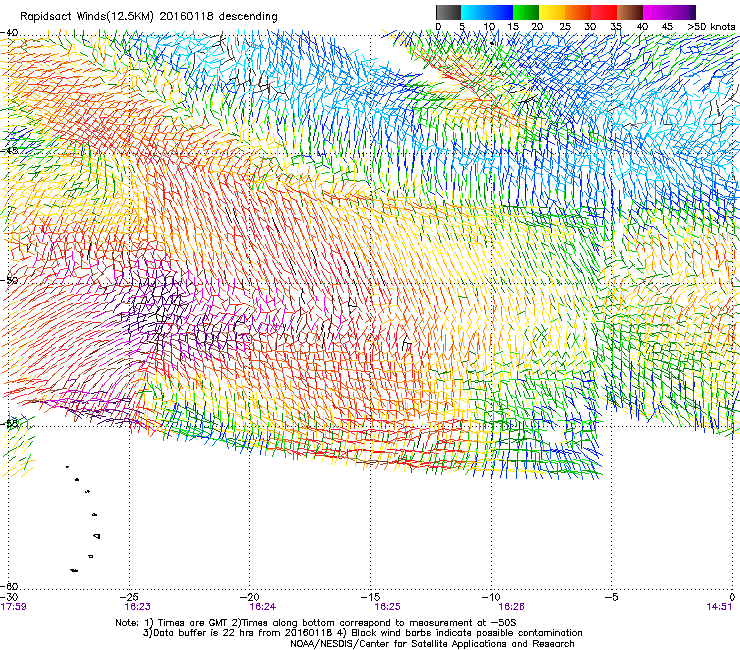Click the "-25" longitude axis label
740x650 pixels.
[129, 597]
